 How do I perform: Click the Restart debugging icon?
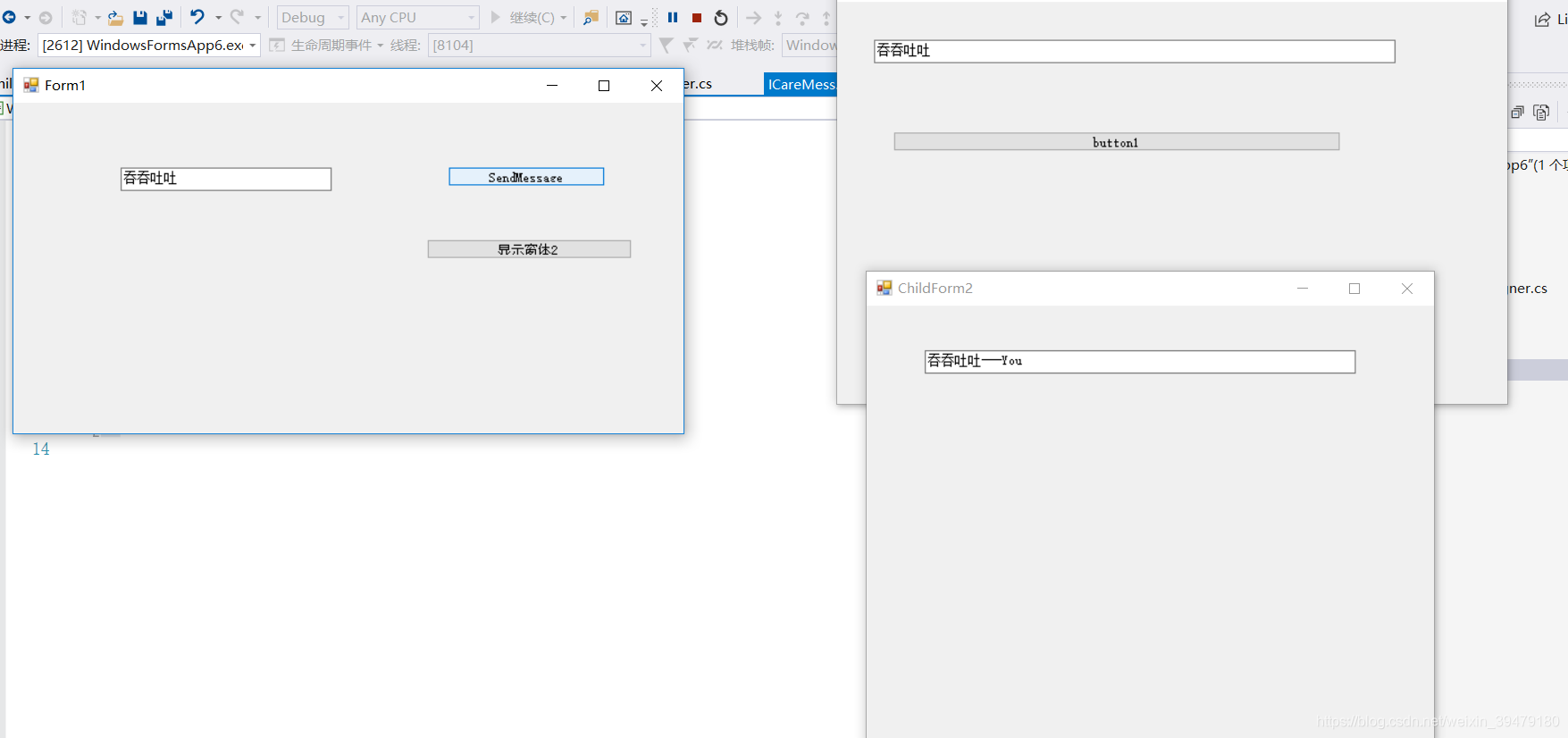(721, 18)
